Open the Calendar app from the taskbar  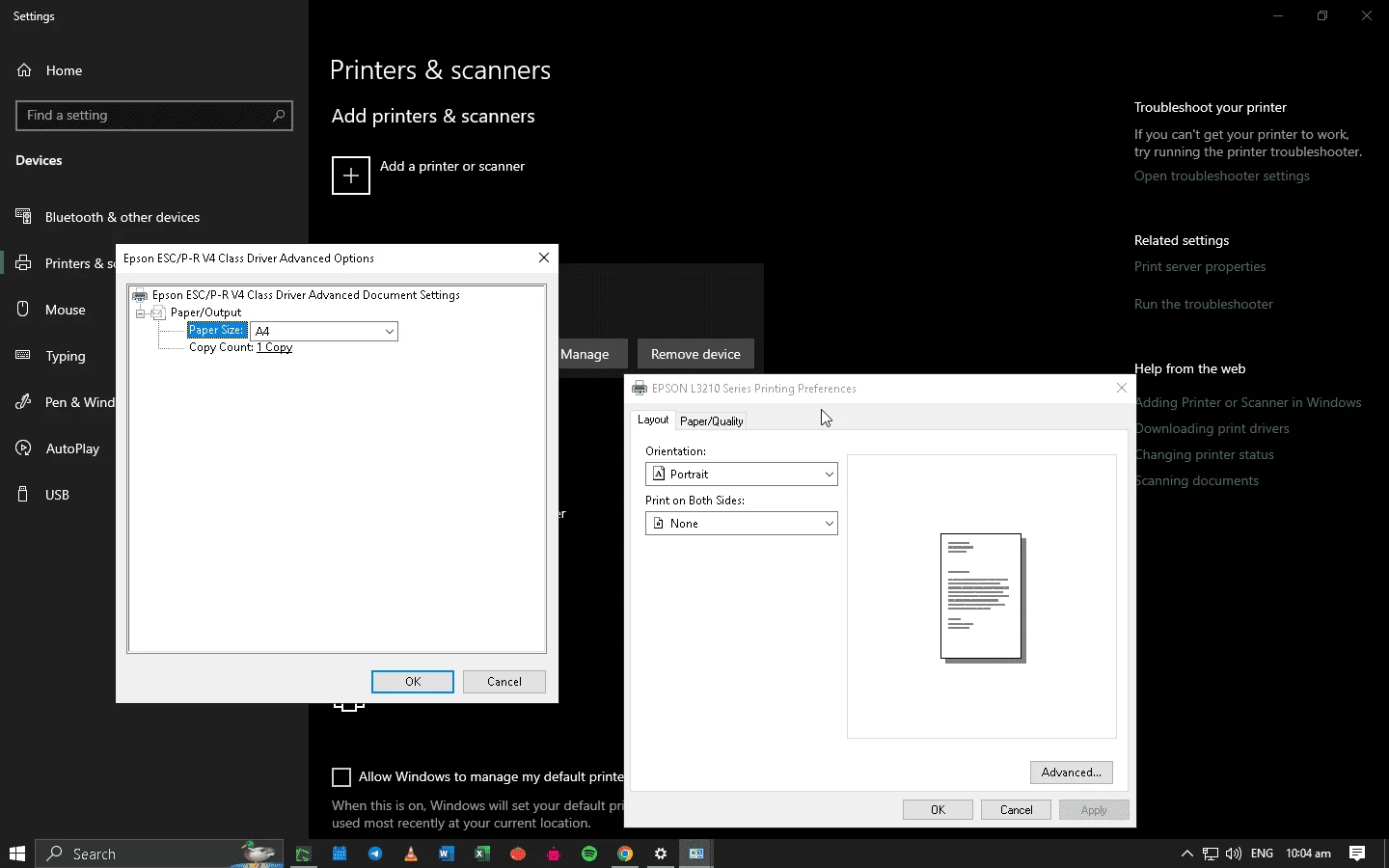pyautogui.click(x=340, y=854)
